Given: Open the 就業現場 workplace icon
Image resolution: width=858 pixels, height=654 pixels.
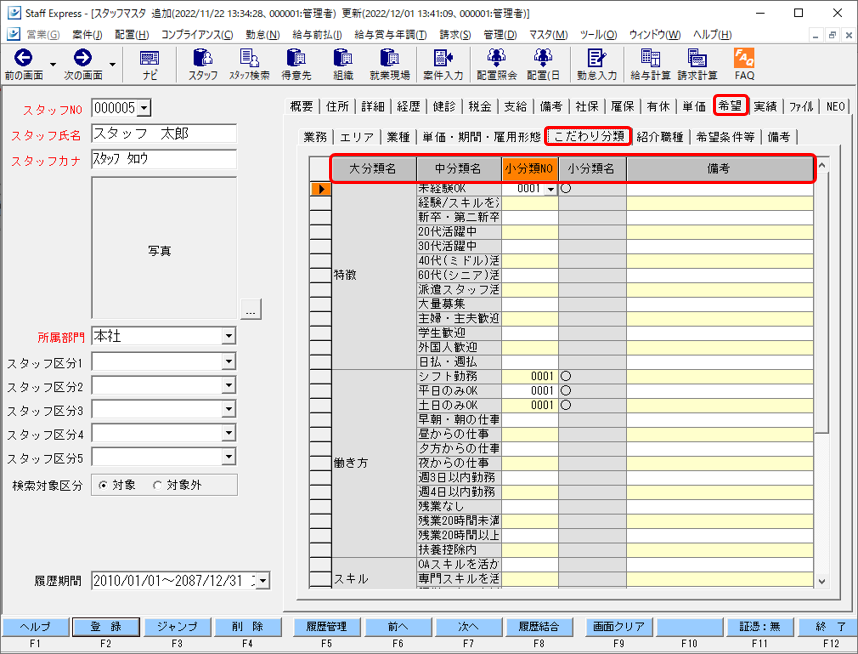Looking at the screenshot, I should pos(390,65).
